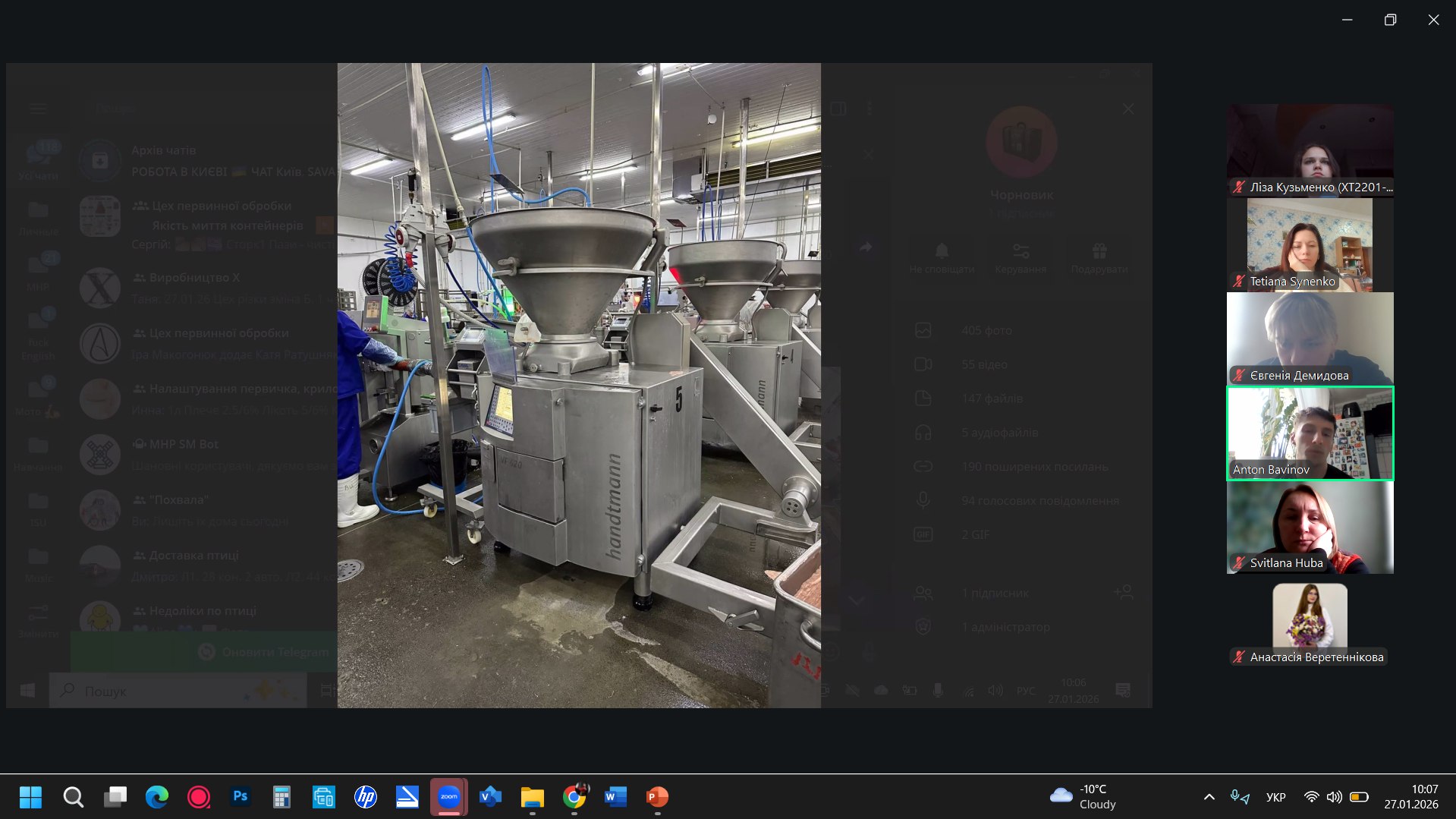Image resolution: width=1456 pixels, height=819 pixels.
Task: Click the Windows Start button
Action: tap(30, 797)
